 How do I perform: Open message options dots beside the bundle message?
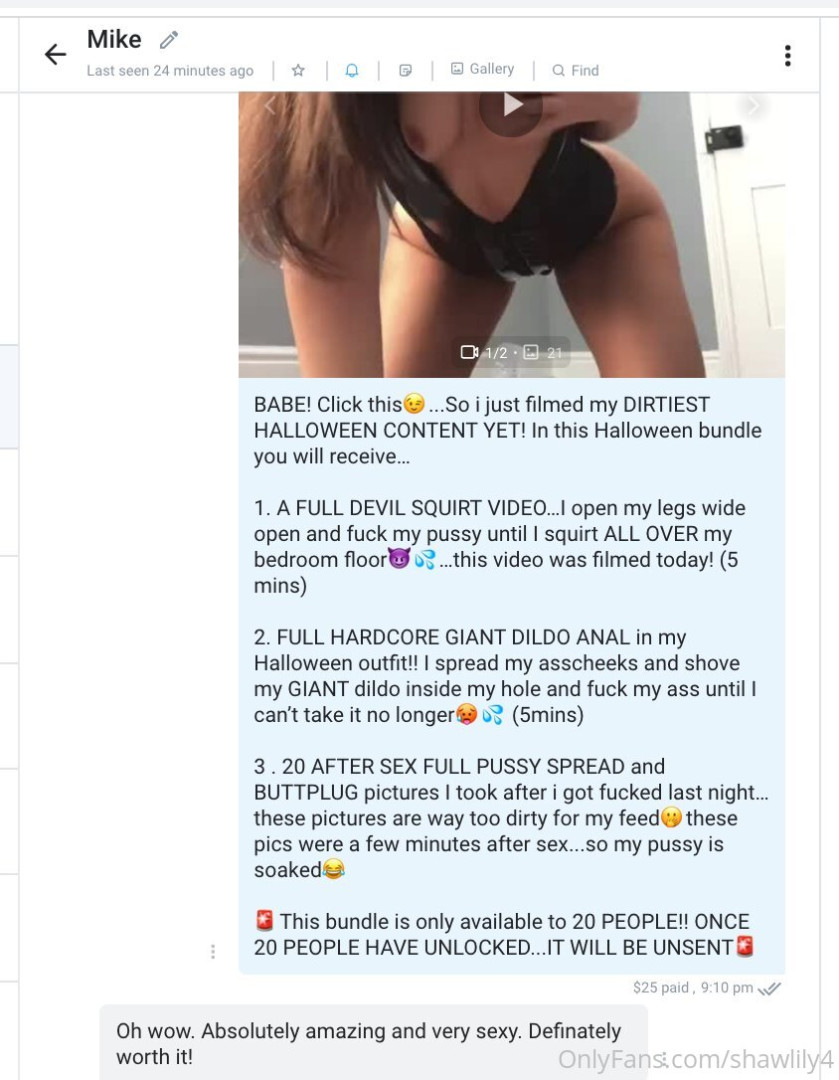click(x=213, y=951)
